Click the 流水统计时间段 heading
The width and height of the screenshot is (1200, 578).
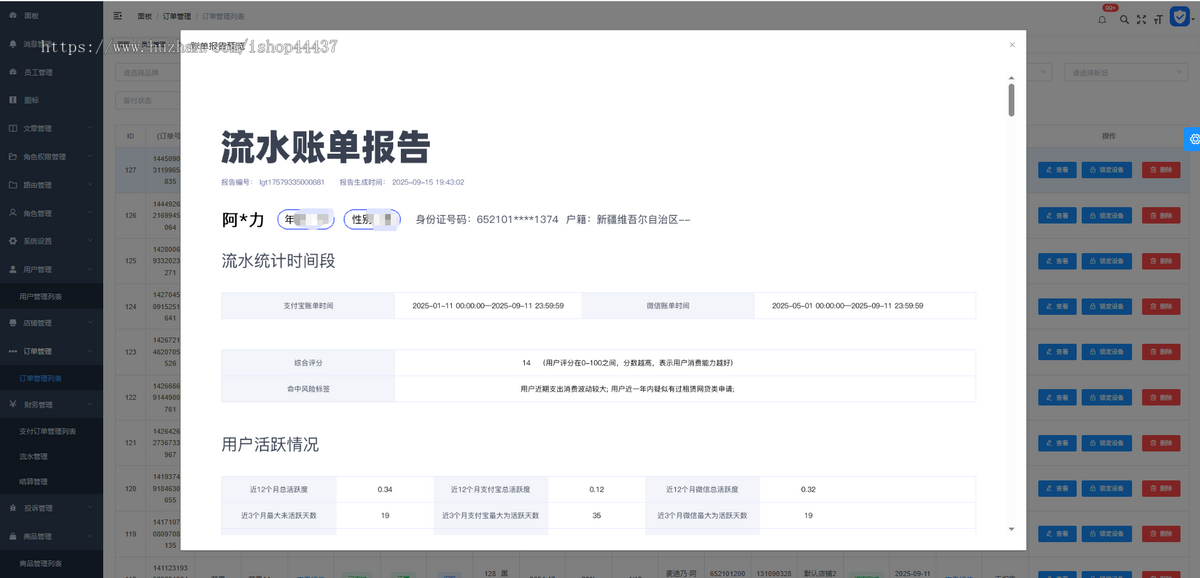click(278, 260)
